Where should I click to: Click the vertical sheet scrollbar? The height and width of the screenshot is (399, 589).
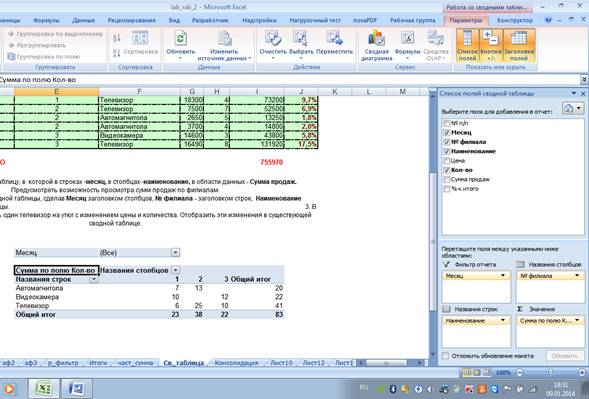click(x=432, y=242)
